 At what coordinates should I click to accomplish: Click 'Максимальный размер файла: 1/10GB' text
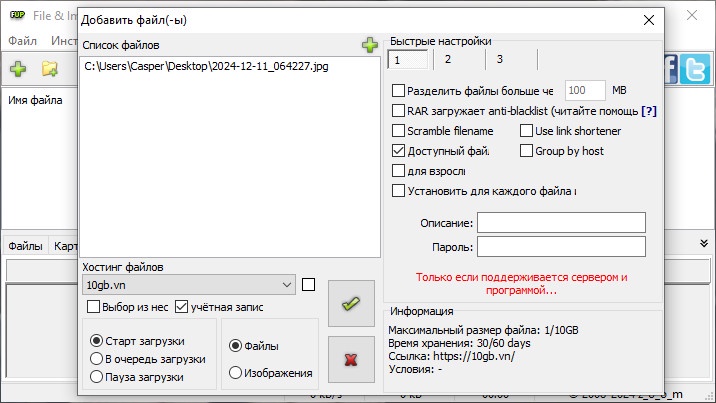click(483, 330)
